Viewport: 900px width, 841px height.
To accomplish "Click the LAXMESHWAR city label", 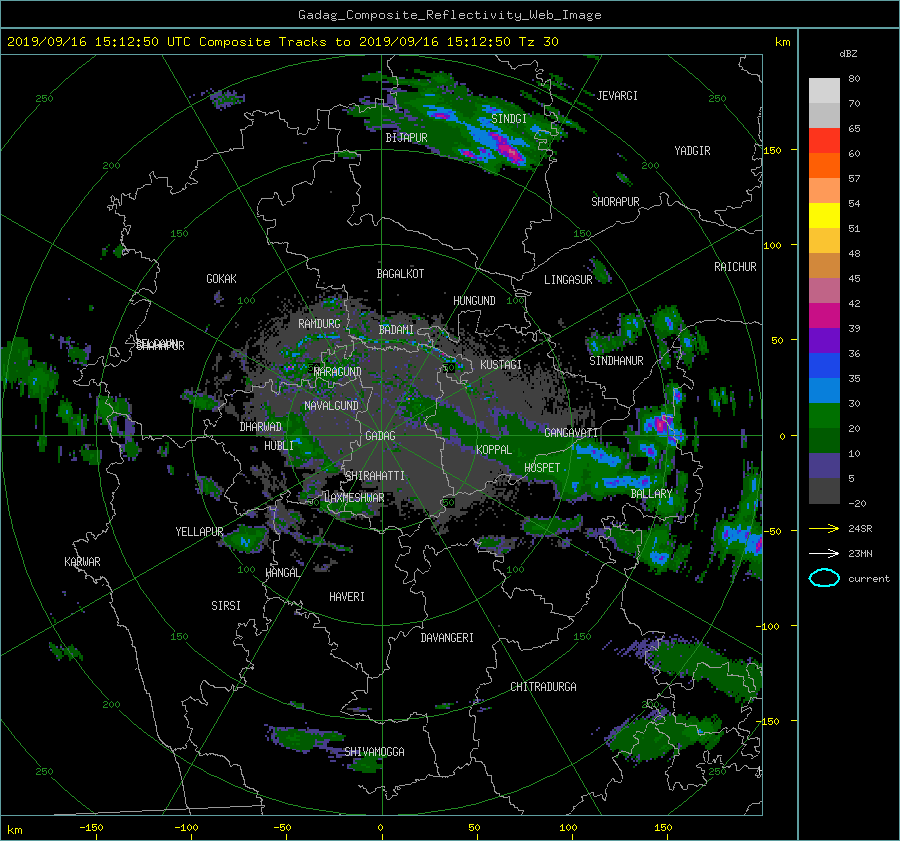I will pyautogui.click(x=354, y=498).
